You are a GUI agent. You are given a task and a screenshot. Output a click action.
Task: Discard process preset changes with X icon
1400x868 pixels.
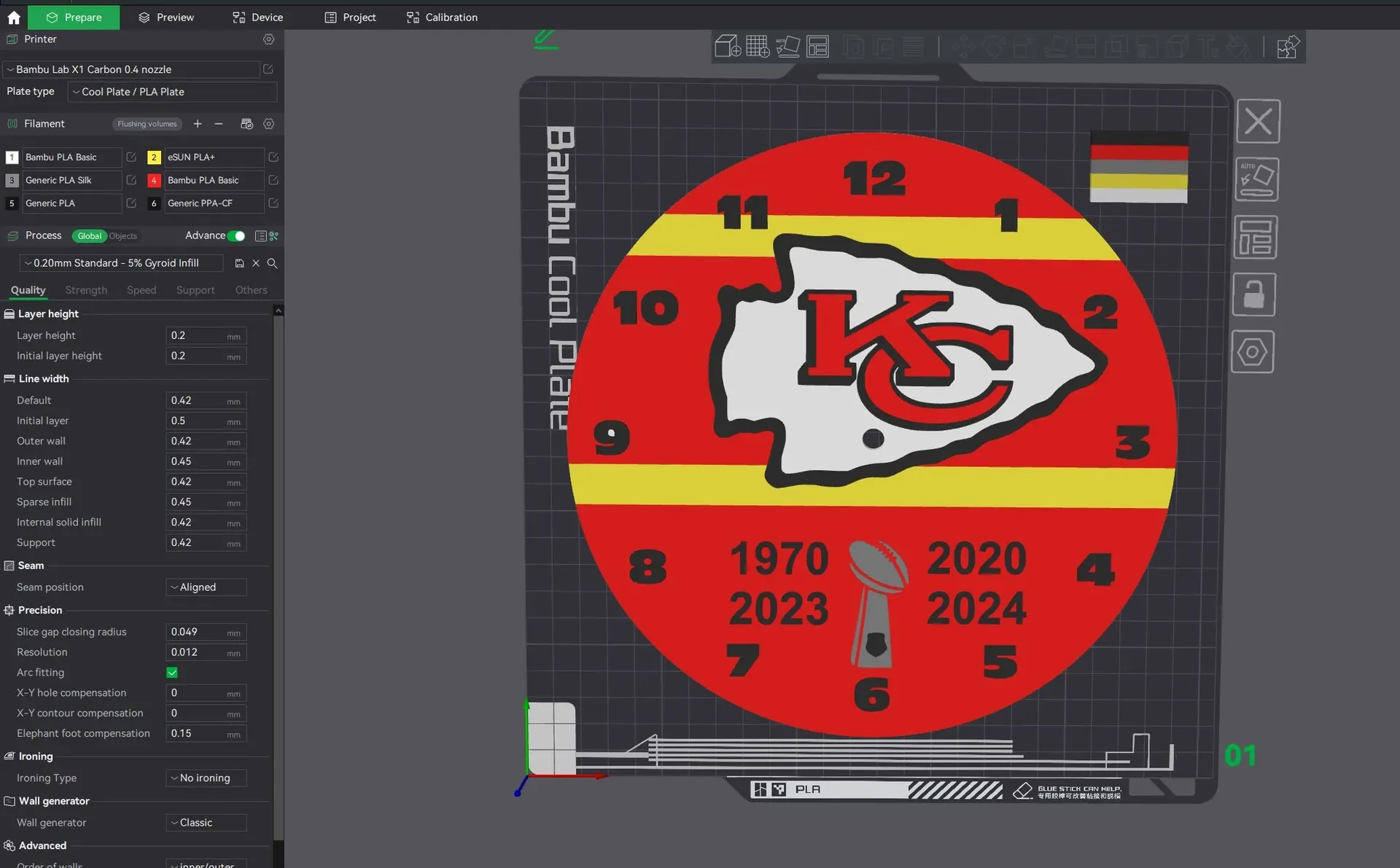(x=256, y=263)
